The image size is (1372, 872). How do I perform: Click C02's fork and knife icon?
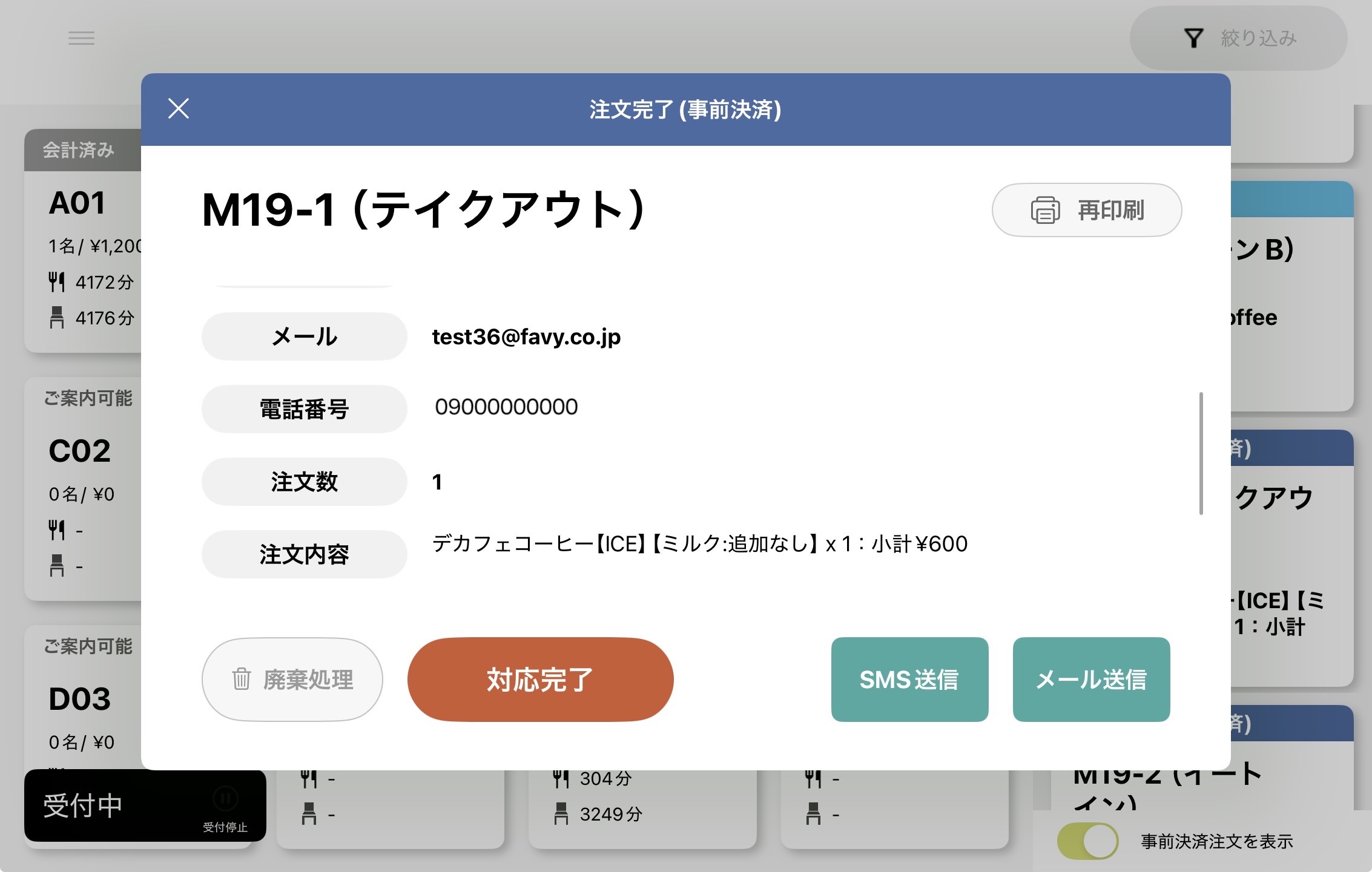pos(56,530)
